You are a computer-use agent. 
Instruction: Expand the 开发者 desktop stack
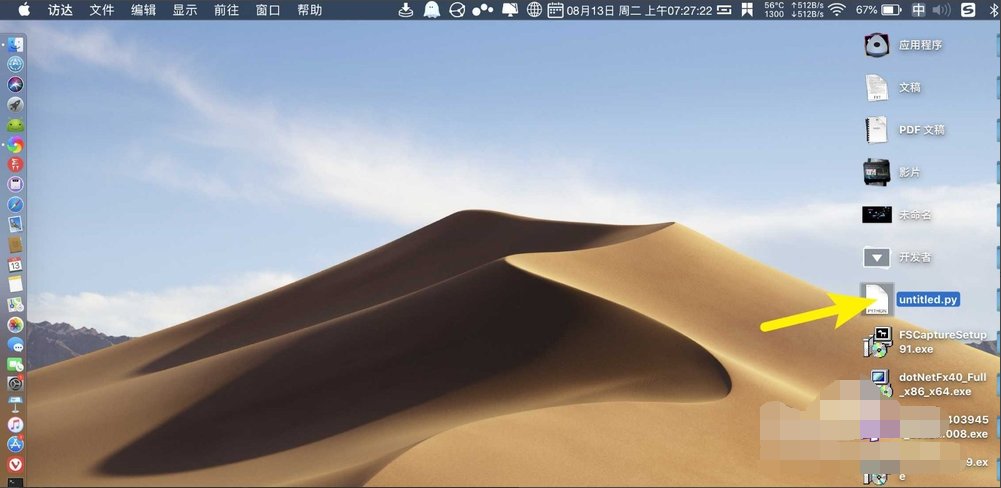pos(877,257)
